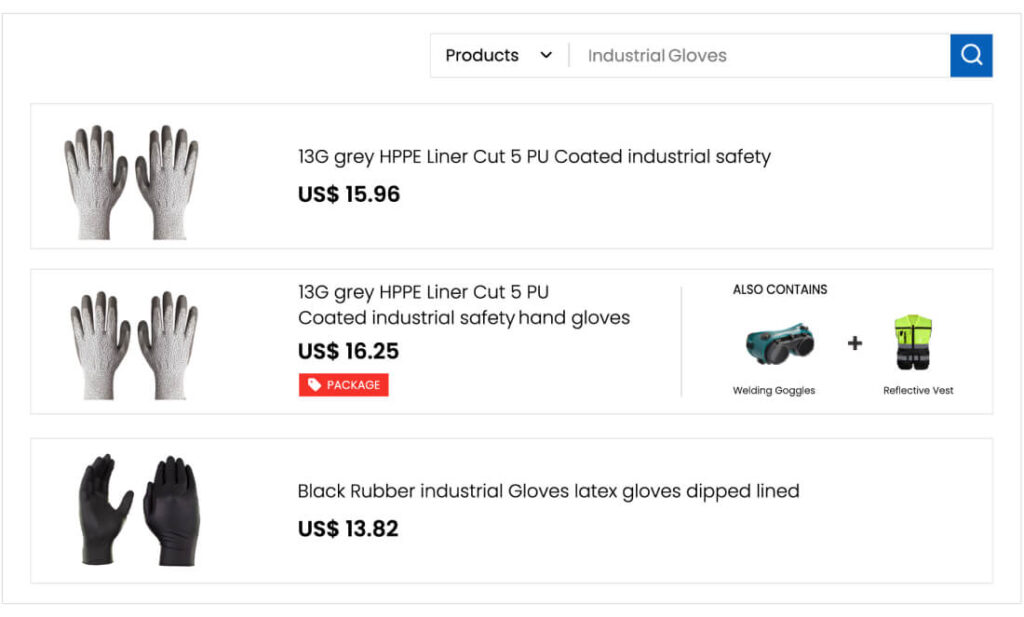Select the US$ 15.96 price
This screenshot has height=617, width=1024.
pos(348,194)
